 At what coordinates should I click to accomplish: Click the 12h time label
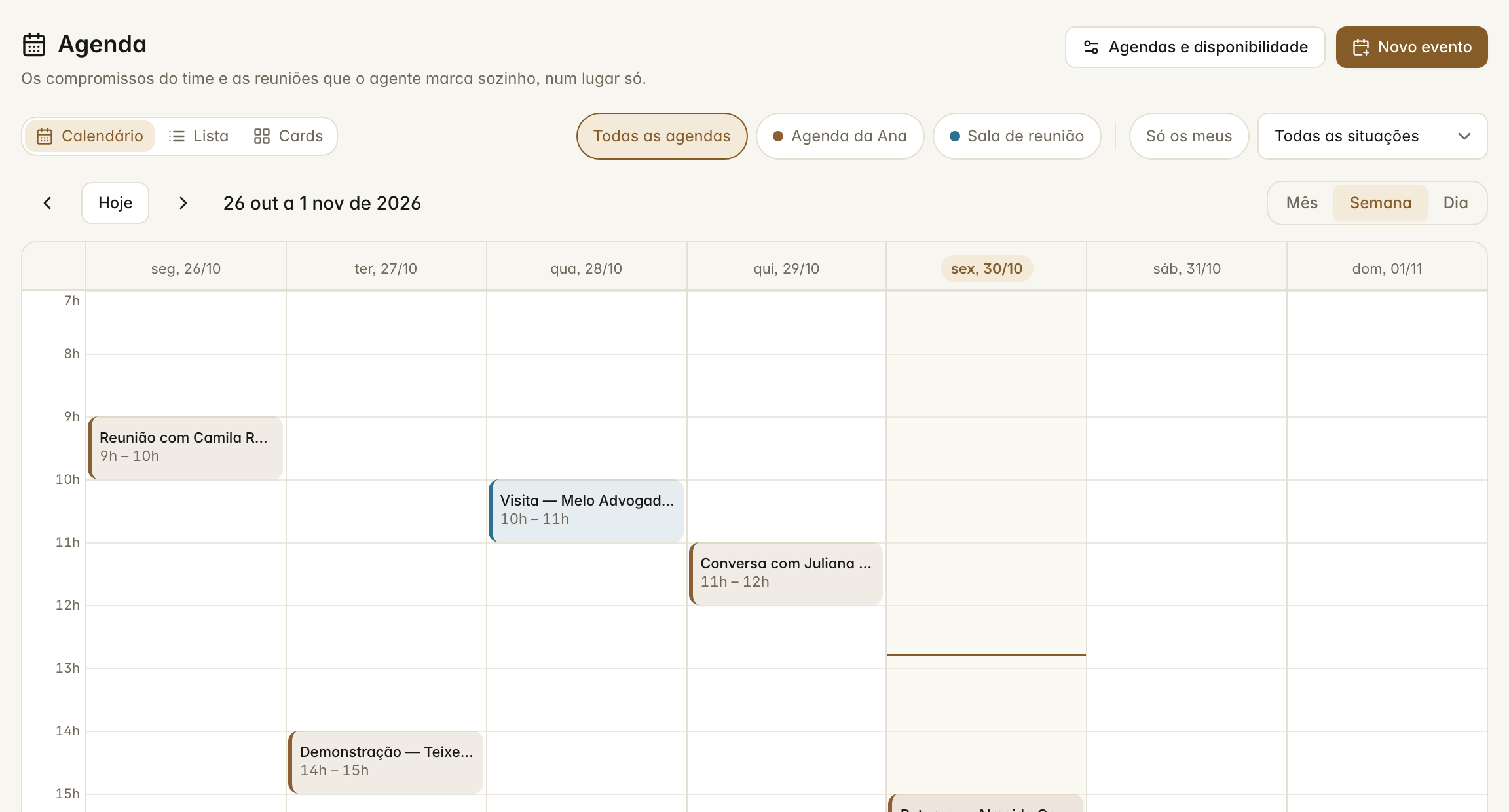[x=67, y=605]
